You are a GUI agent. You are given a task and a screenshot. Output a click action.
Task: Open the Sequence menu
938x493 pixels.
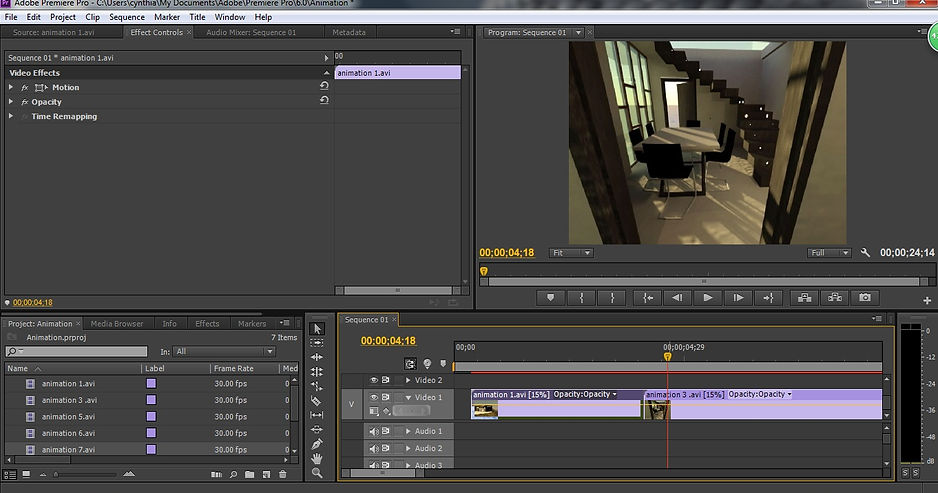(126, 17)
